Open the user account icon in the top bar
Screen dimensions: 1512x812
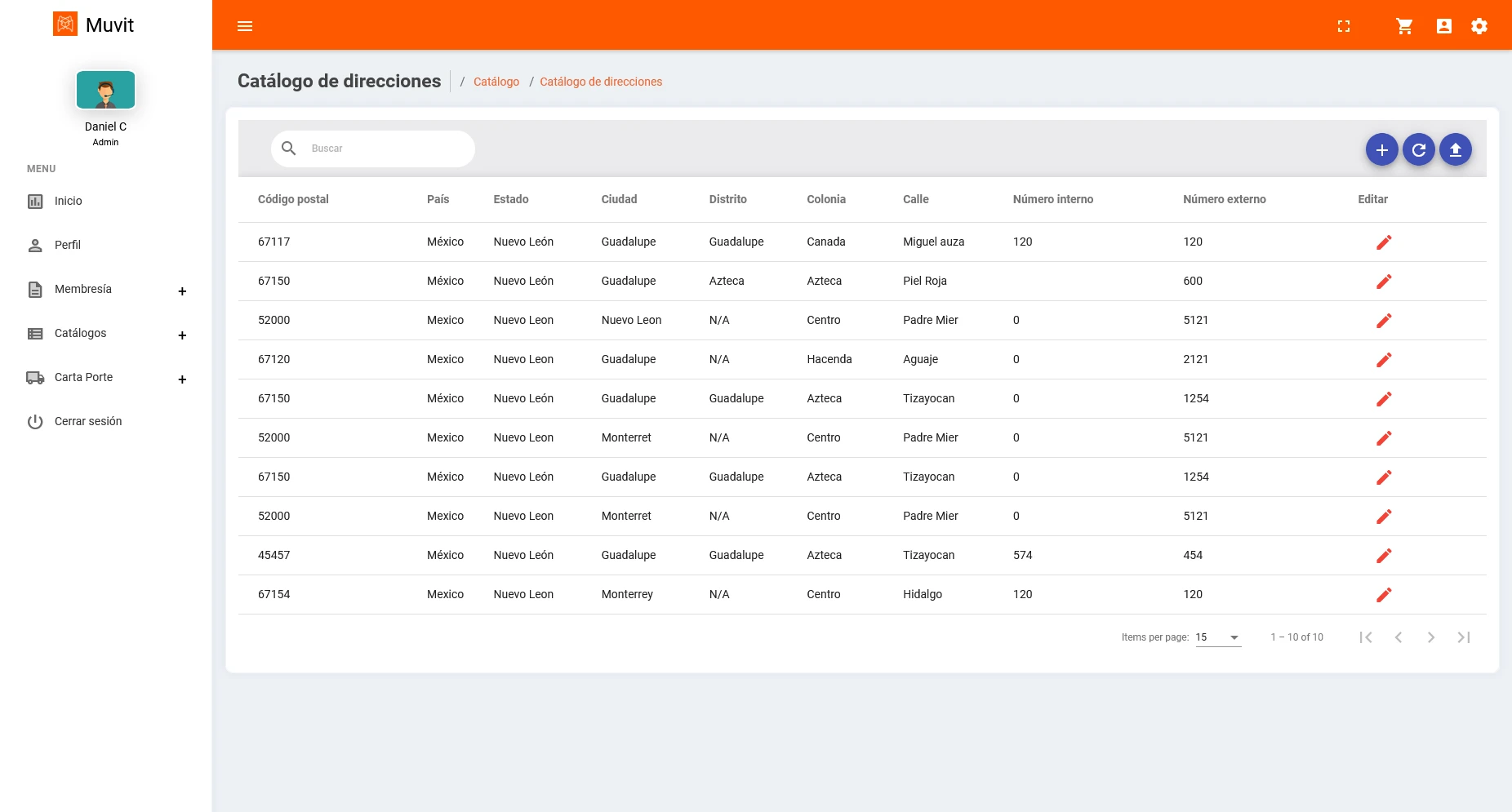click(x=1444, y=26)
